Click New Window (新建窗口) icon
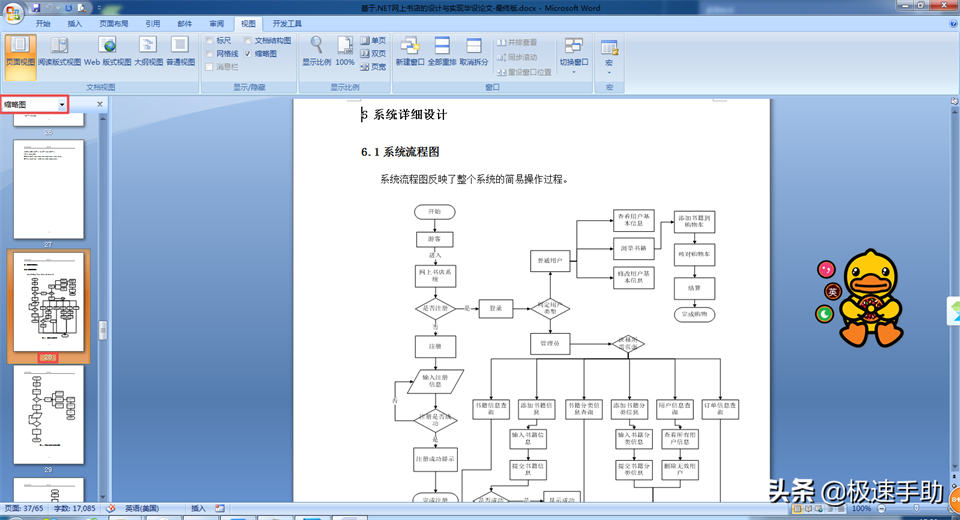This screenshot has width=960, height=520. click(410, 50)
